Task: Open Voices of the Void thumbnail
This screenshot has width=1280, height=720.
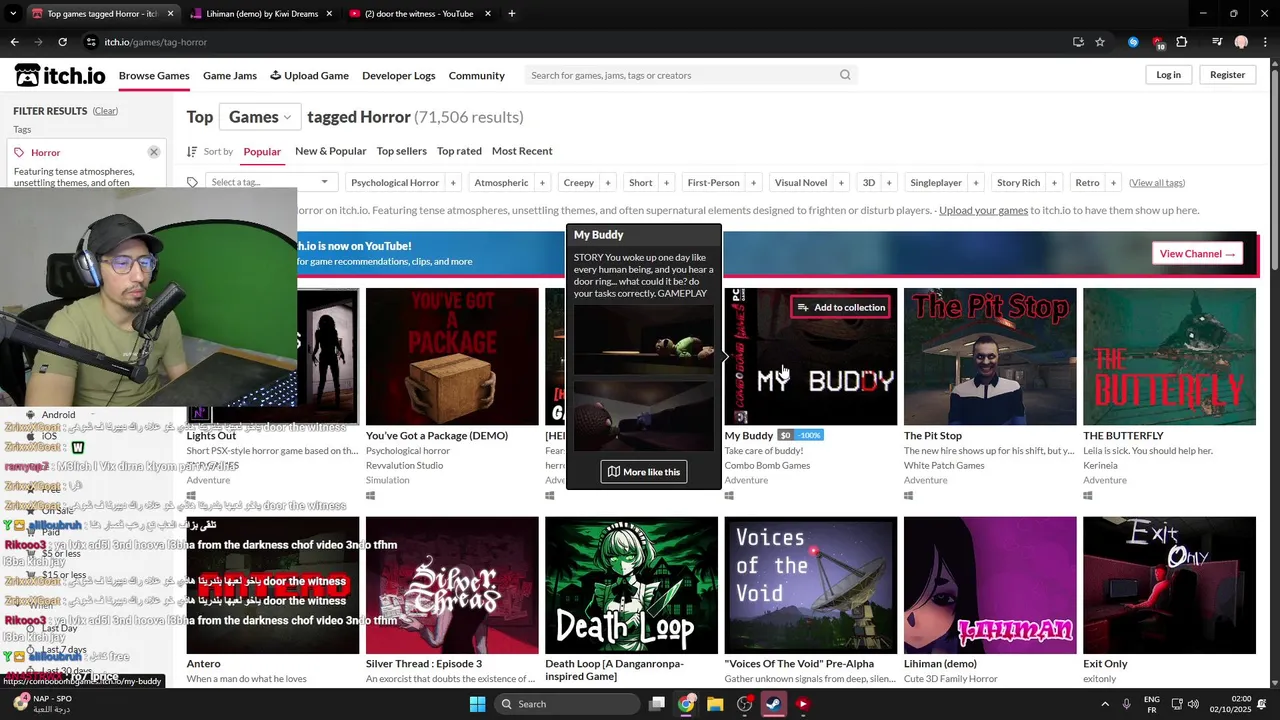Action: coord(811,585)
